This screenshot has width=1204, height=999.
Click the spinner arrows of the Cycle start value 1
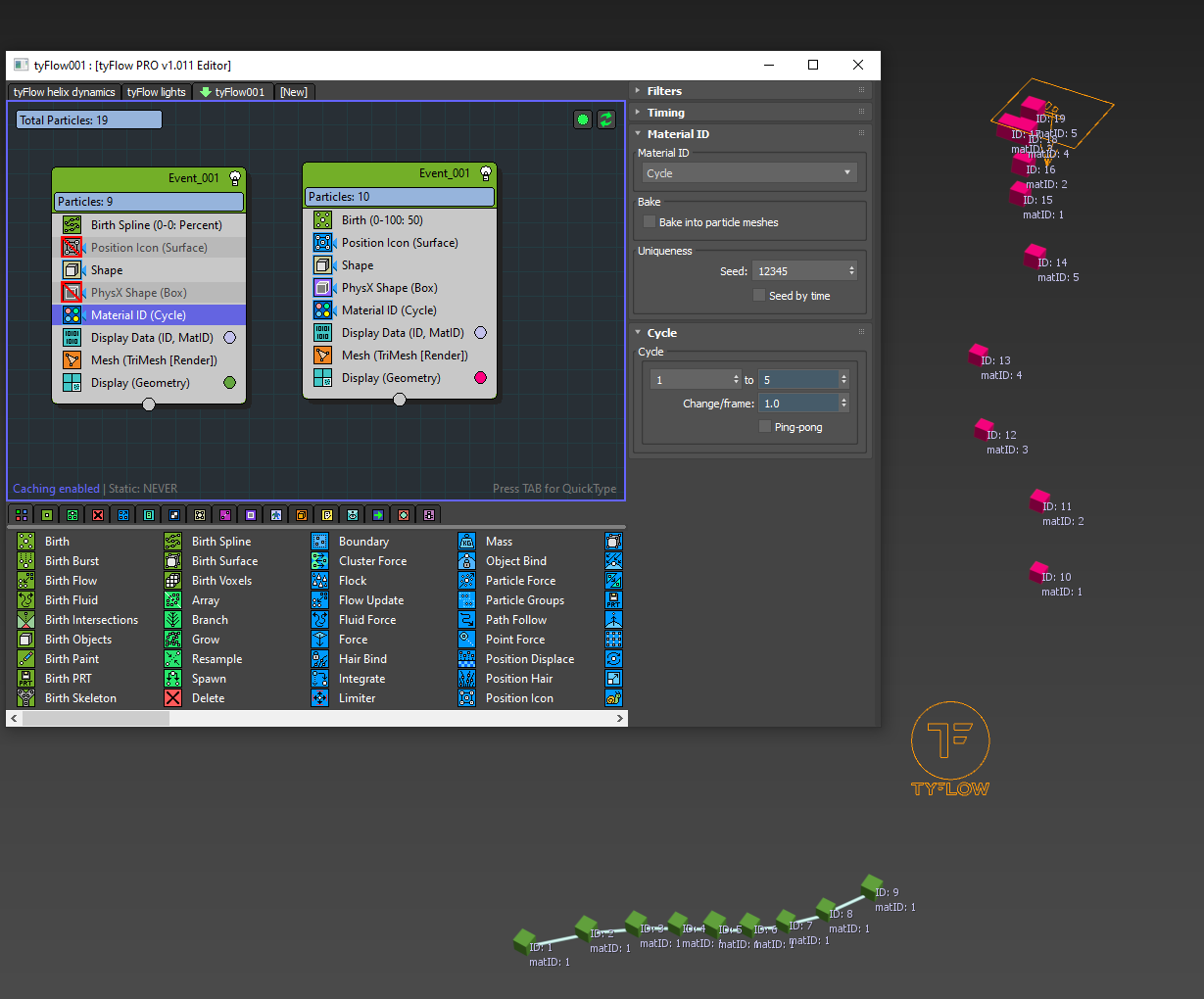click(736, 380)
